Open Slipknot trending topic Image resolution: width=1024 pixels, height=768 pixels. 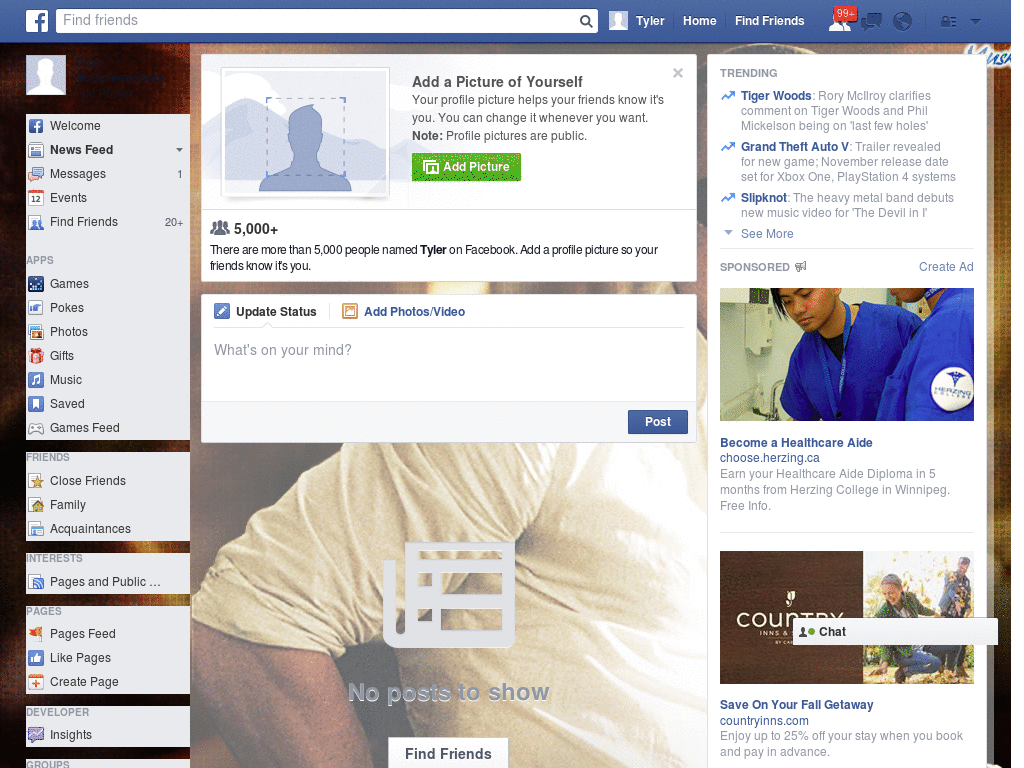click(763, 198)
